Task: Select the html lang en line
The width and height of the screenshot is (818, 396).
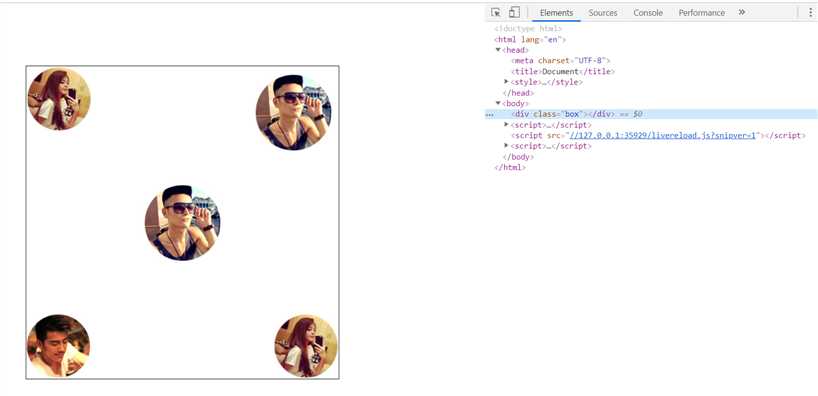Action: click(530, 39)
